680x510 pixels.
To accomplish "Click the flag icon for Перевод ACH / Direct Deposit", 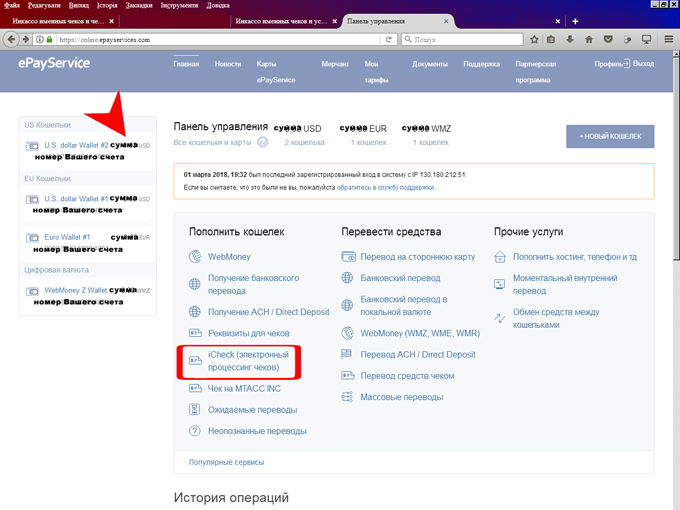I will coord(347,354).
